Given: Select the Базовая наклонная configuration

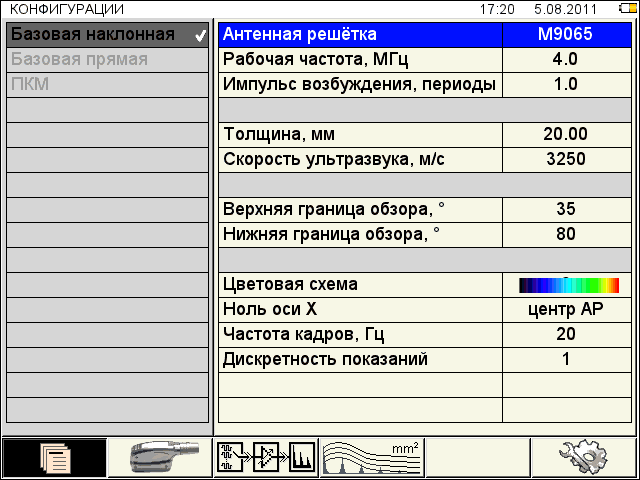Looking at the screenshot, I should tap(107, 35).
